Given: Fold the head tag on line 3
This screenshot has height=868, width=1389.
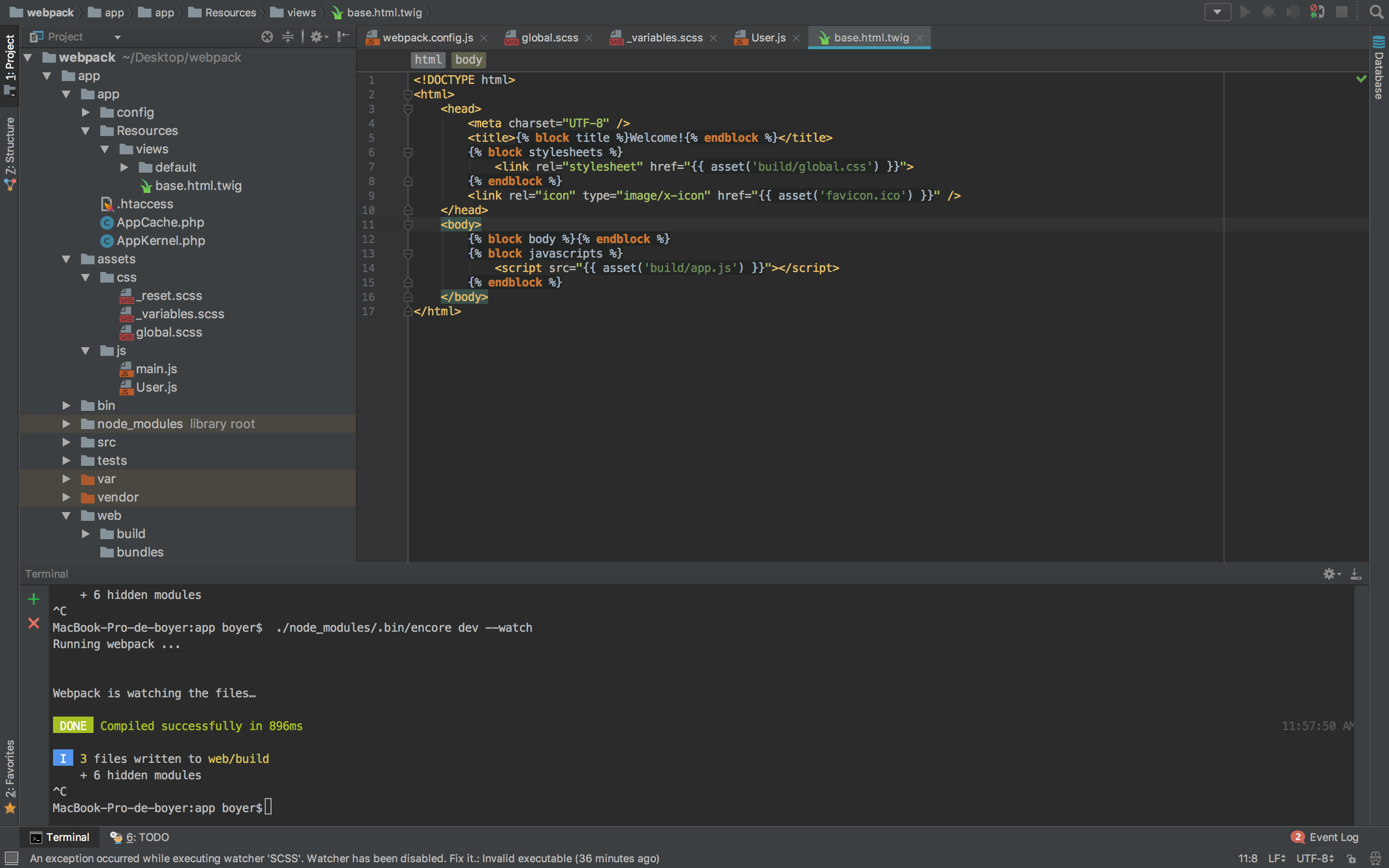Looking at the screenshot, I should [x=408, y=109].
